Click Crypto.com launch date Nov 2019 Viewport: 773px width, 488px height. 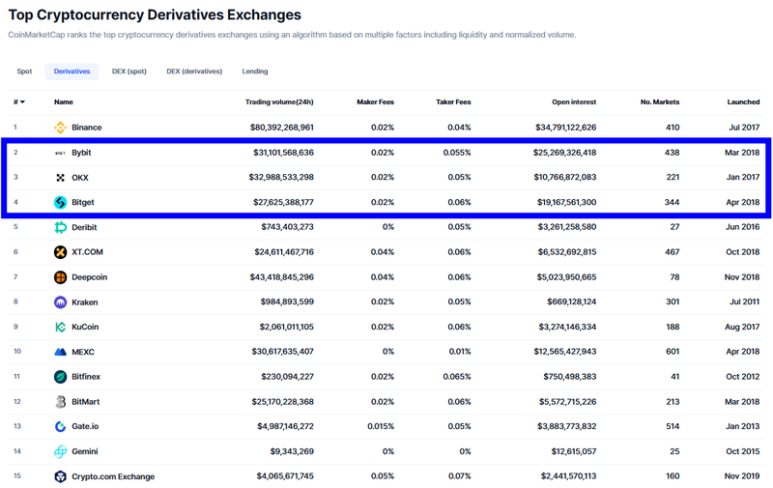click(x=742, y=477)
